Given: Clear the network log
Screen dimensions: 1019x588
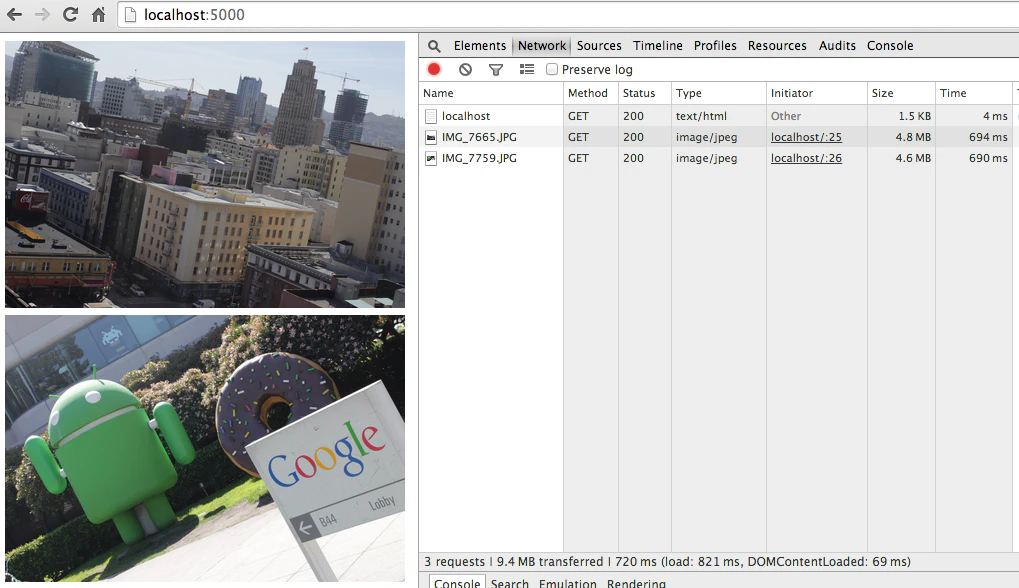Looking at the screenshot, I should click(x=465, y=69).
